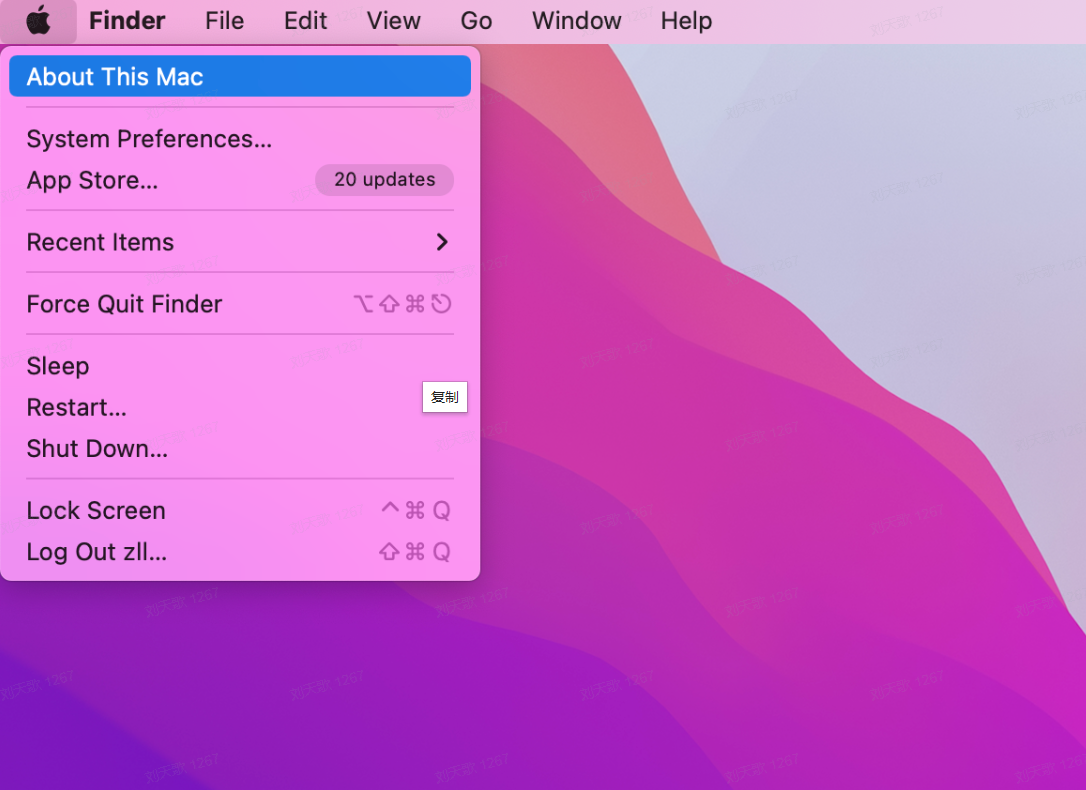Put the Mac to Sleep

click(240, 366)
